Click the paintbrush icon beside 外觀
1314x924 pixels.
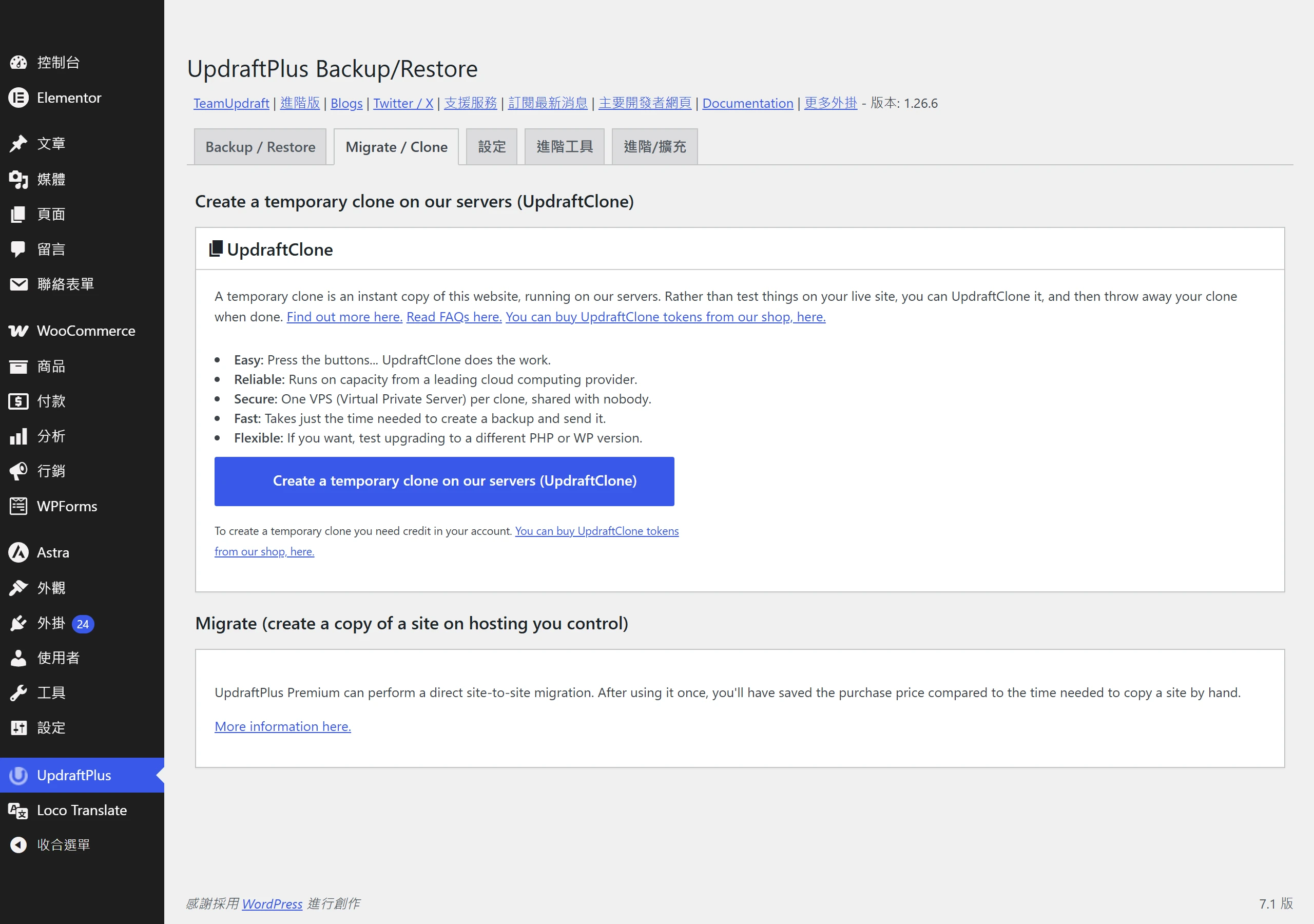pyautogui.click(x=18, y=588)
